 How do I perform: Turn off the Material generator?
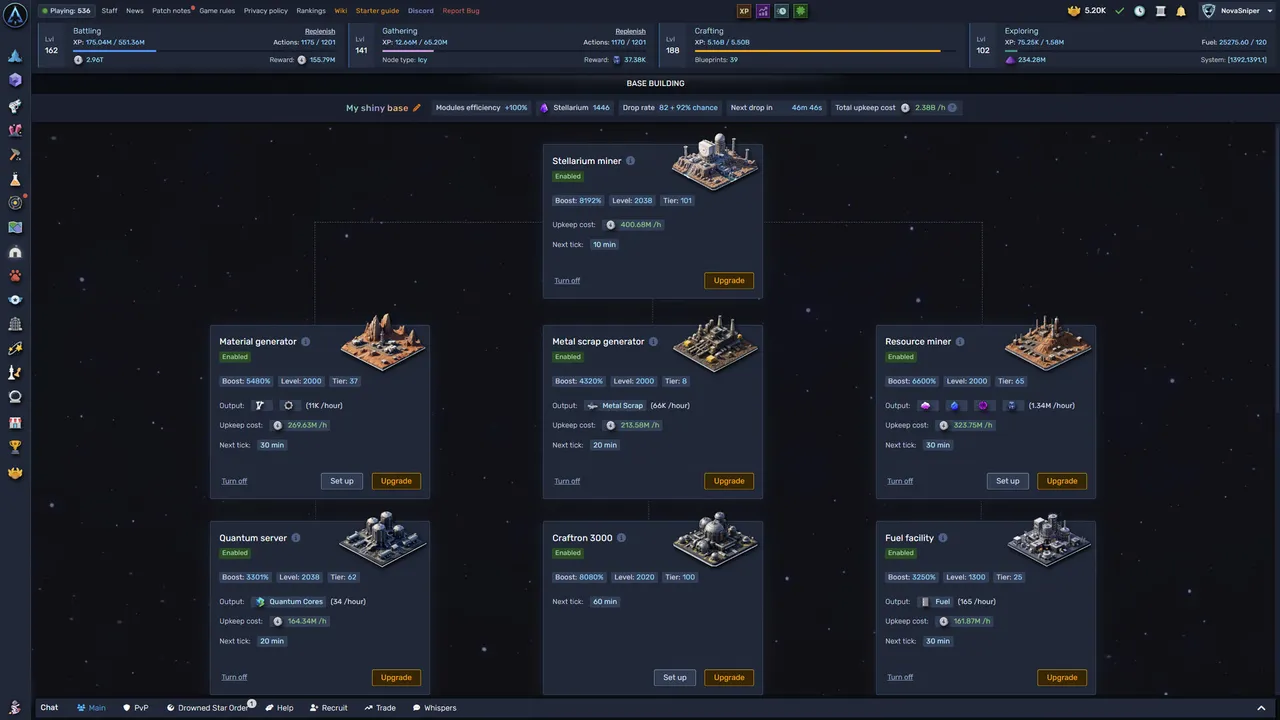pos(234,481)
